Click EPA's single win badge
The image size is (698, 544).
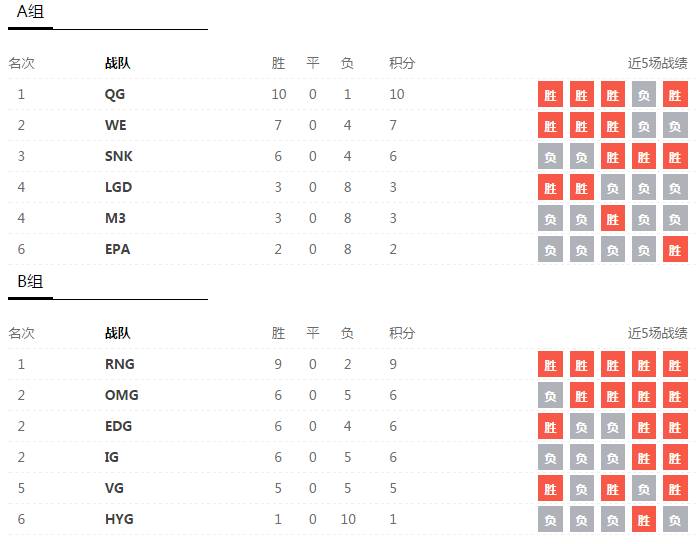675,249
